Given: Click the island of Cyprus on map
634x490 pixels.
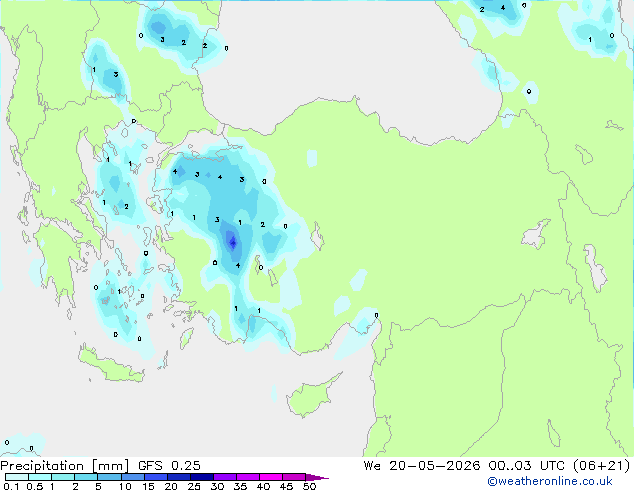Looking at the screenshot, I should tap(311, 397).
